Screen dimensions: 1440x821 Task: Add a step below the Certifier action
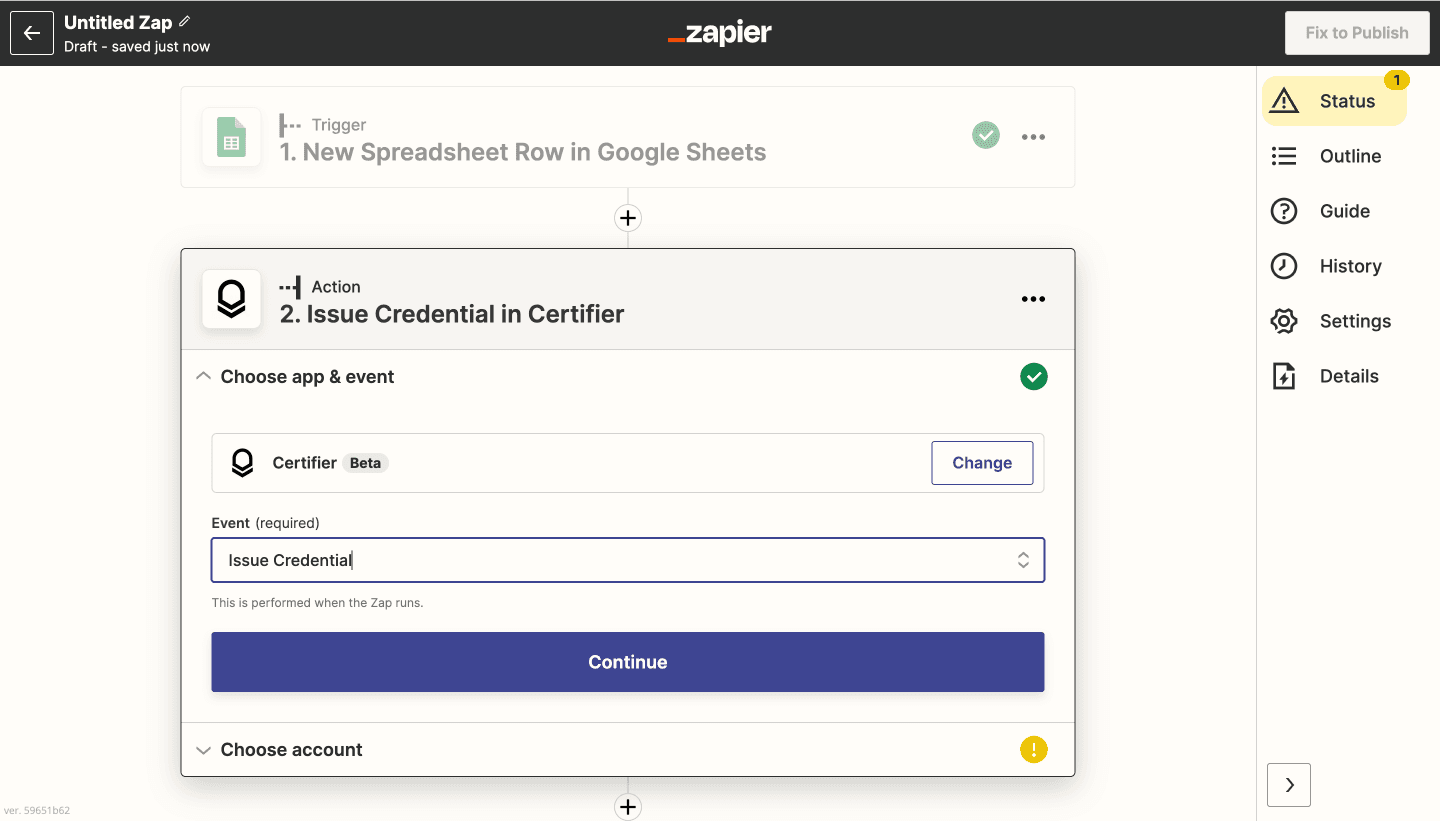[x=628, y=807]
